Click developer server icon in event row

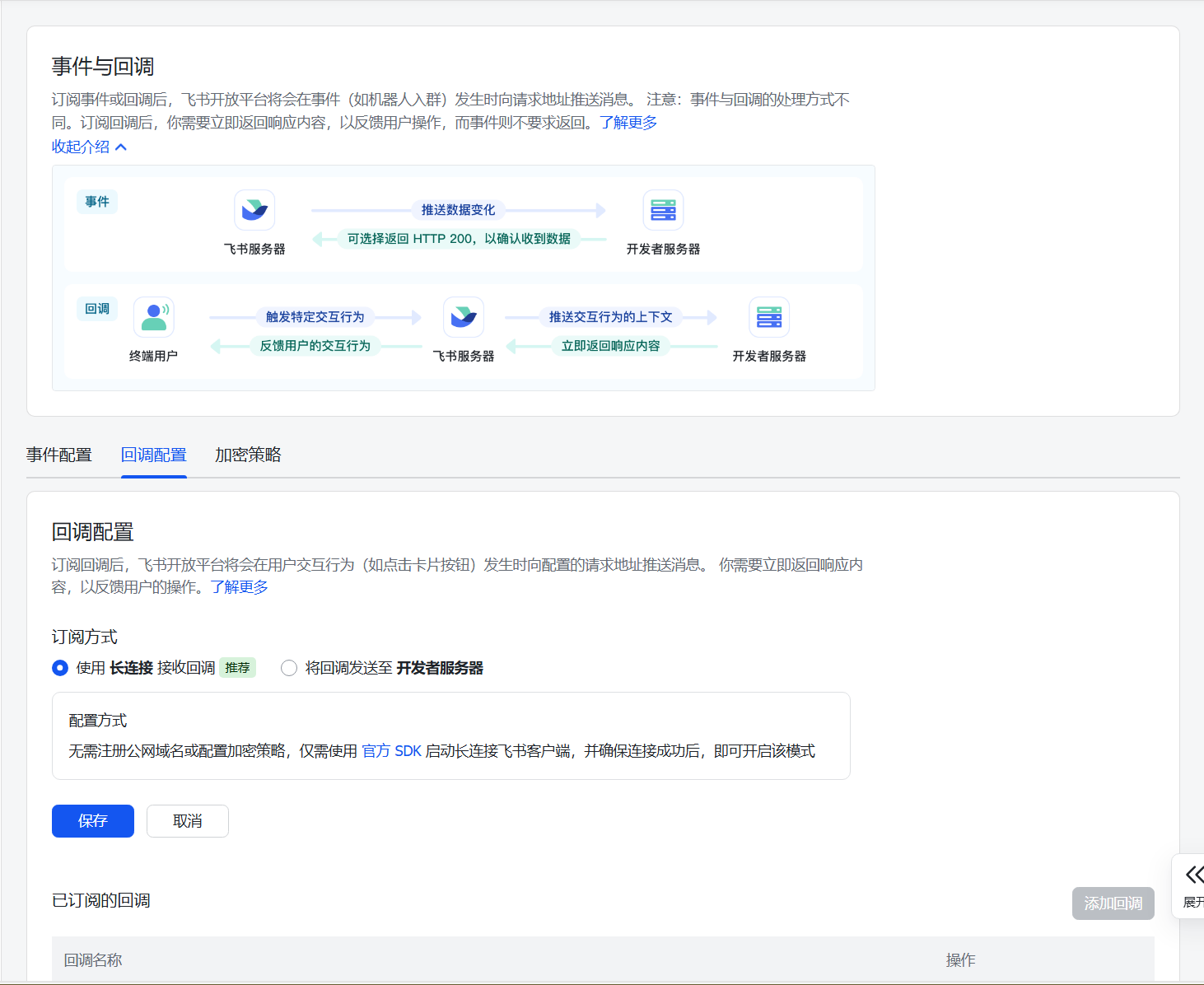coord(663,210)
